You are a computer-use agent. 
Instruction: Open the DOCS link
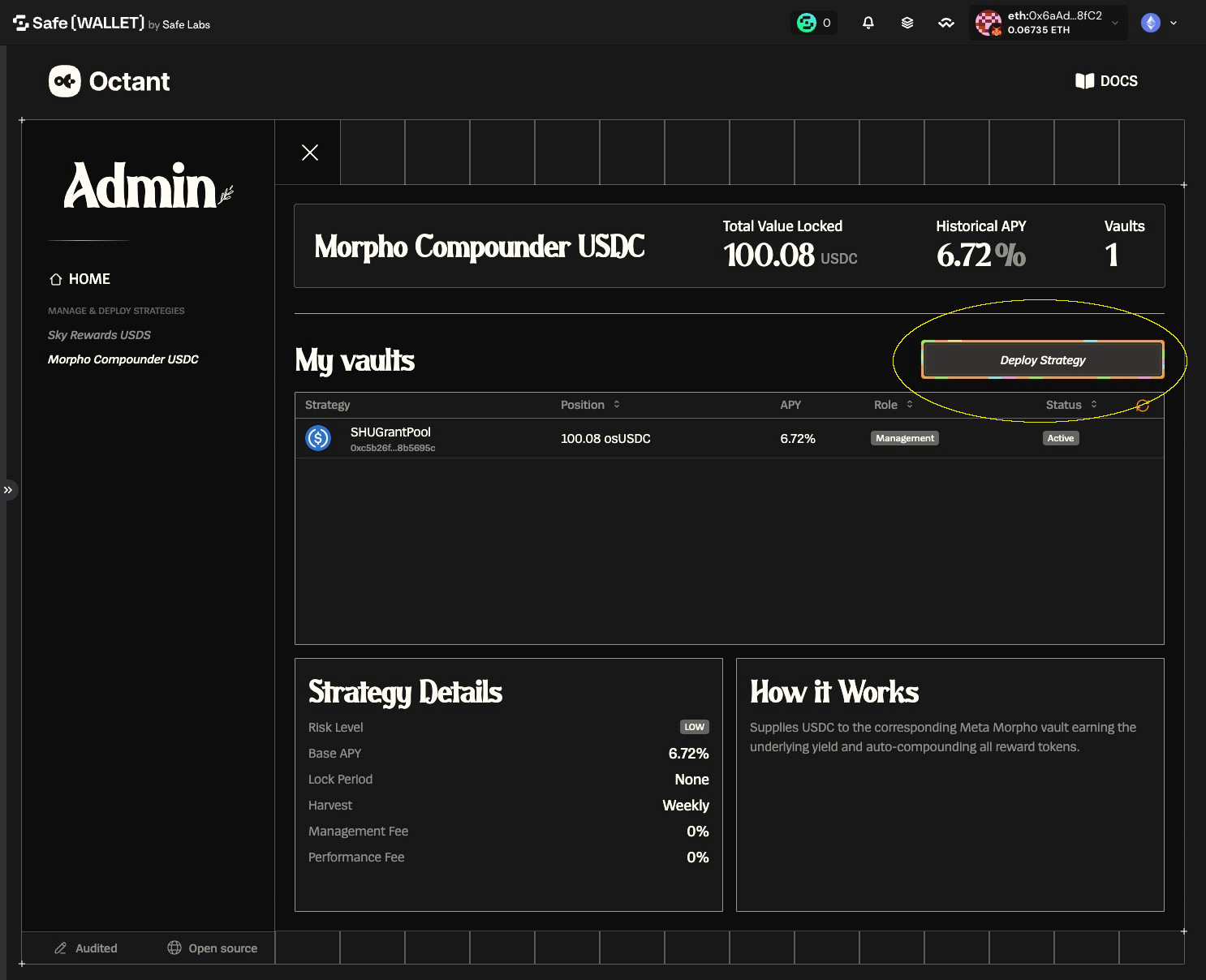point(1106,81)
